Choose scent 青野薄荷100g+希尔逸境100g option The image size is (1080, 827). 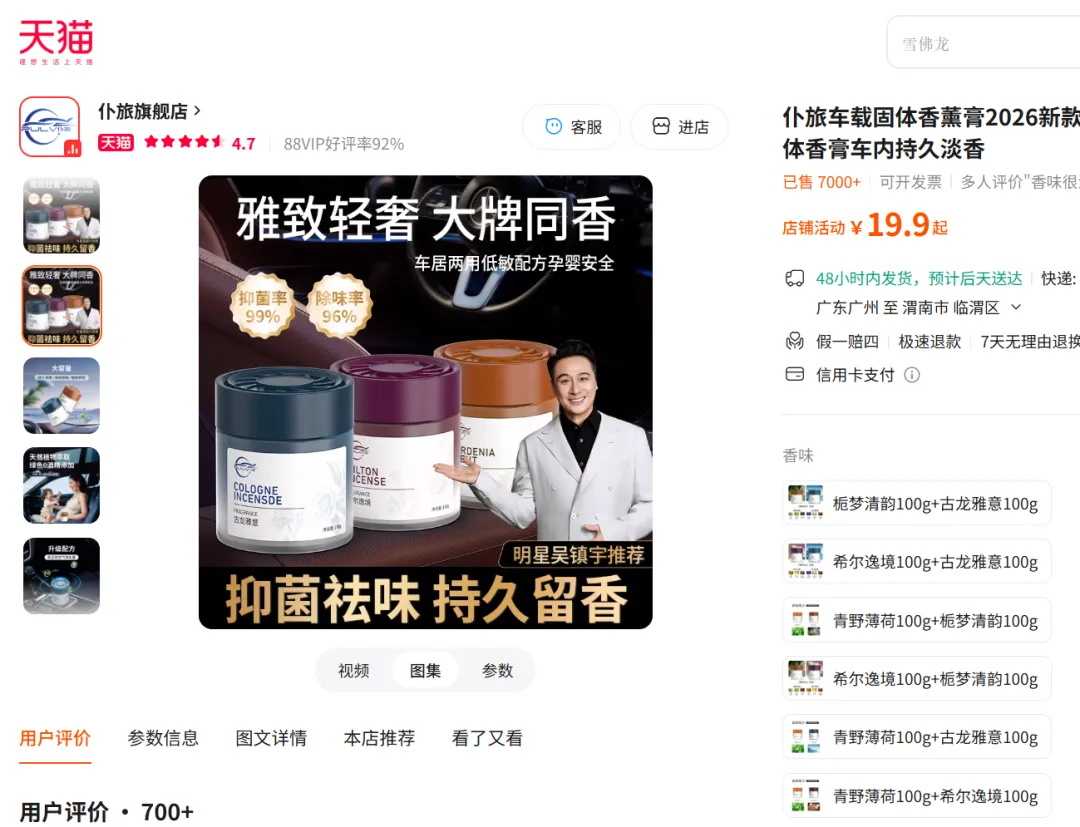point(917,796)
